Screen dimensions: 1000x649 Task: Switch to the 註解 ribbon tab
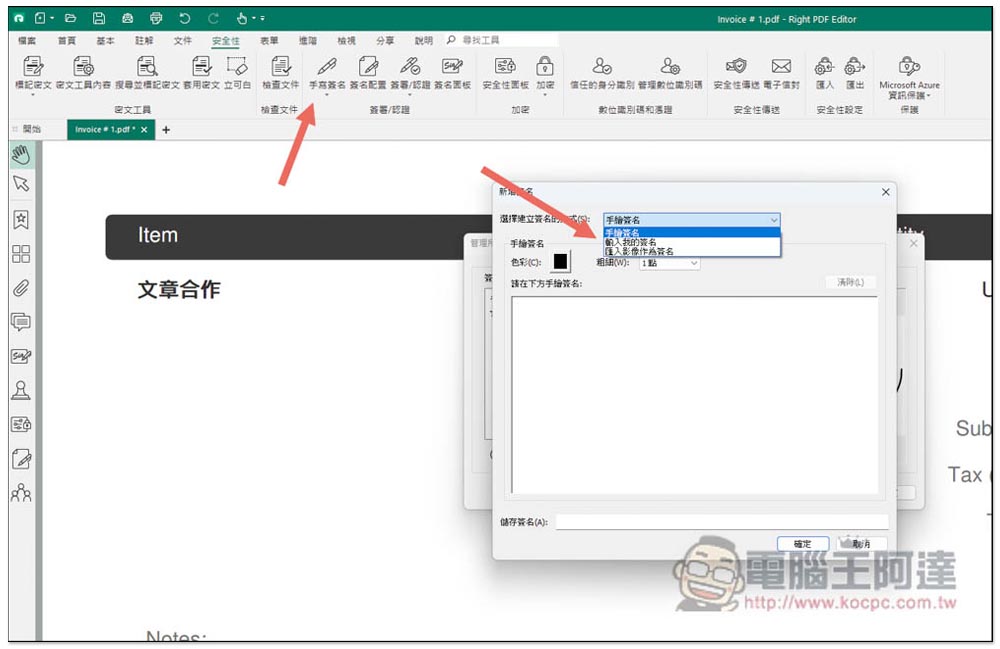[144, 41]
